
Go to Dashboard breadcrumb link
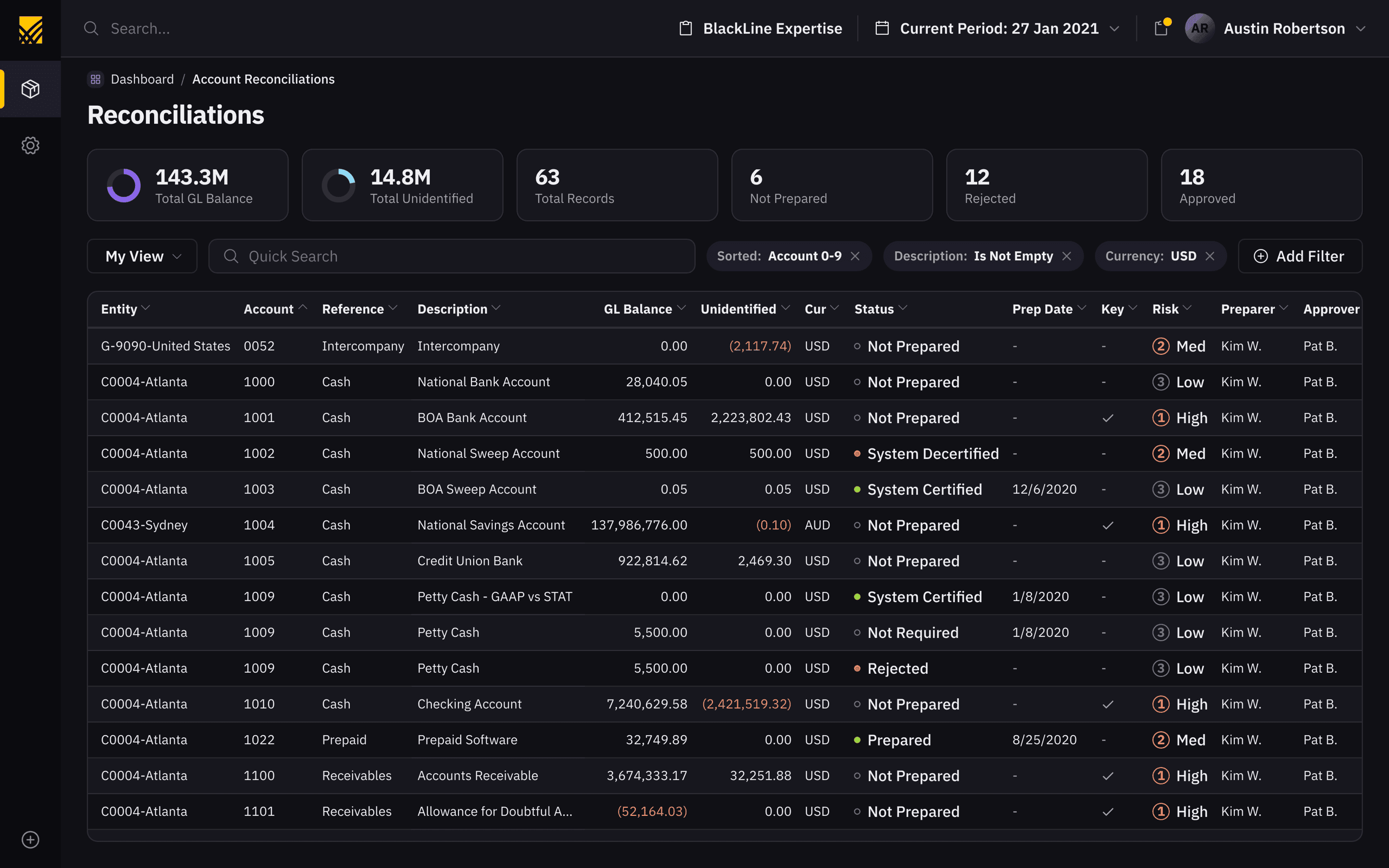pyautogui.click(x=142, y=79)
